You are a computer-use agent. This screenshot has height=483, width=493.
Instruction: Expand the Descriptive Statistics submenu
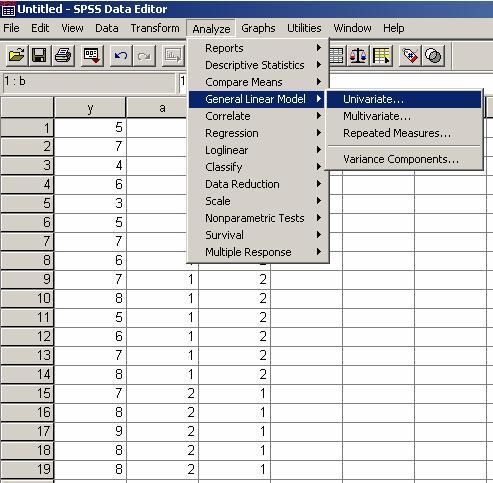tap(258, 65)
